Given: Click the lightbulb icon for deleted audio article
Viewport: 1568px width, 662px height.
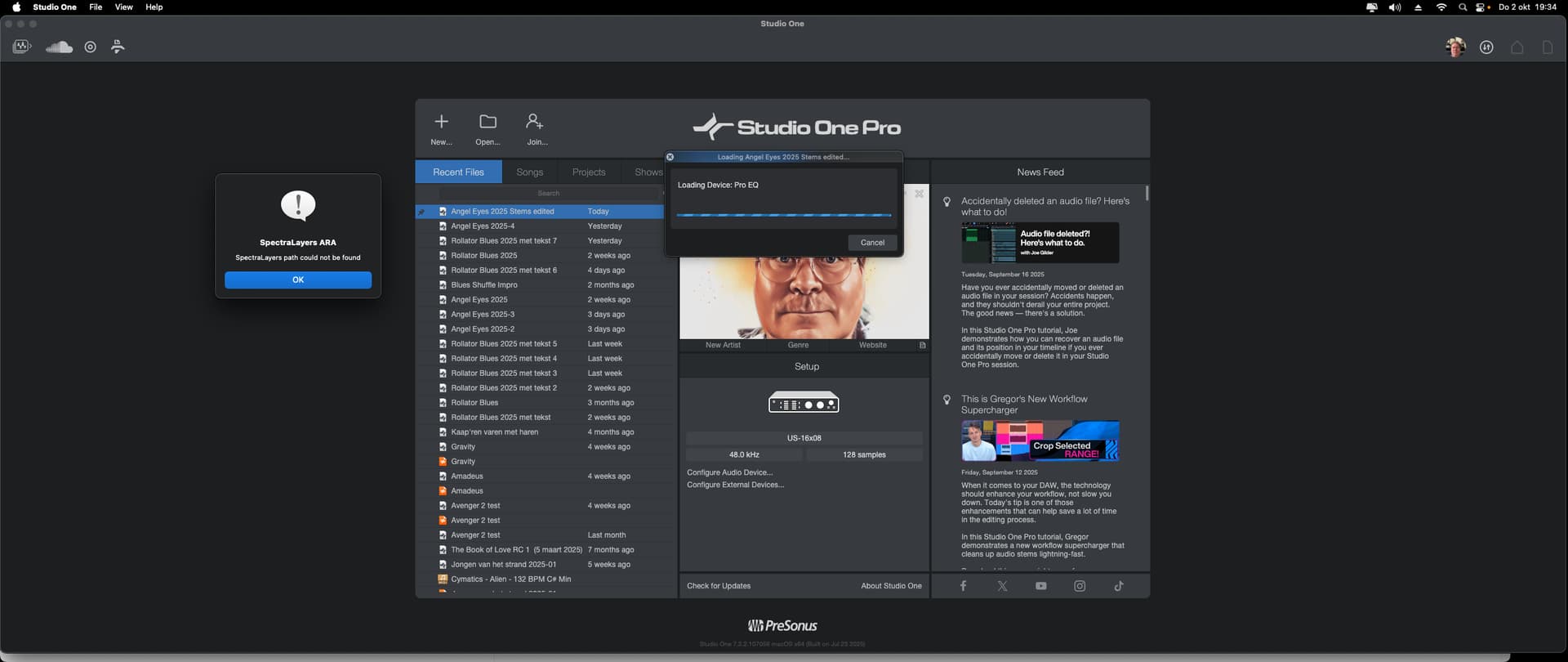Looking at the screenshot, I should click(x=947, y=202).
